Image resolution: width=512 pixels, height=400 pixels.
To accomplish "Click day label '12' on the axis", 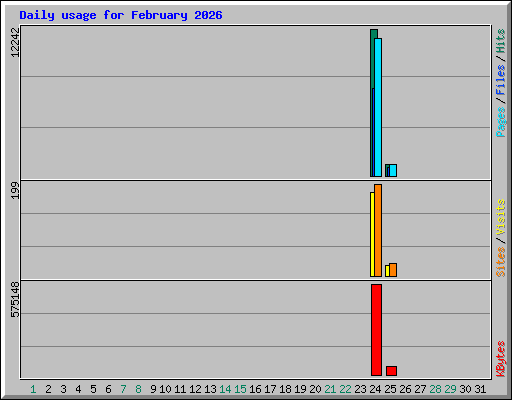I will [195, 389].
